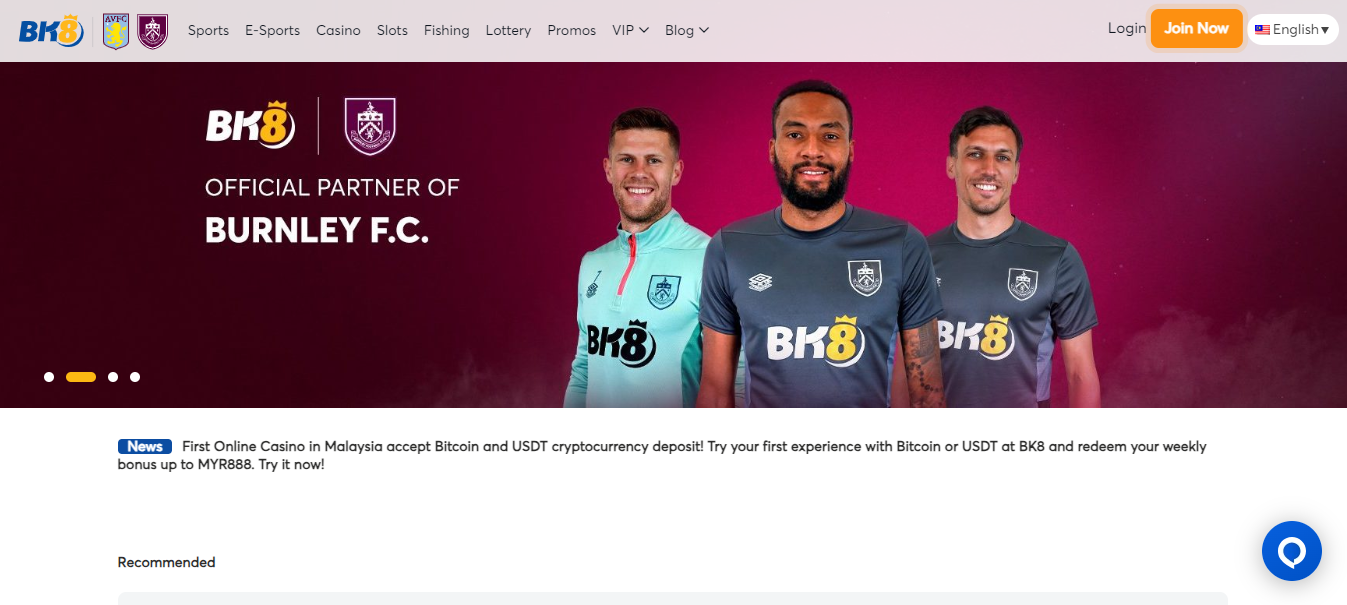Expand the Blog dropdown menu

point(687,30)
